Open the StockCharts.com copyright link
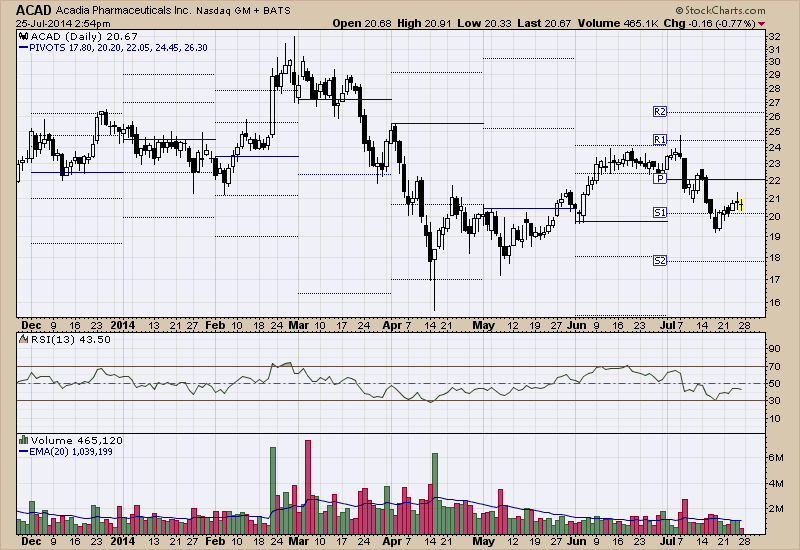 (720, 10)
